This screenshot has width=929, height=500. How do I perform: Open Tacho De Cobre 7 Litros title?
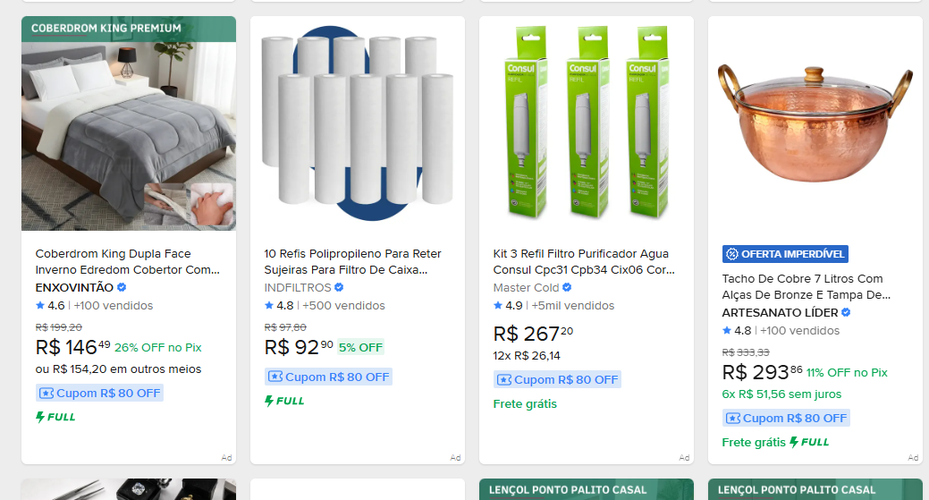click(x=806, y=287)
